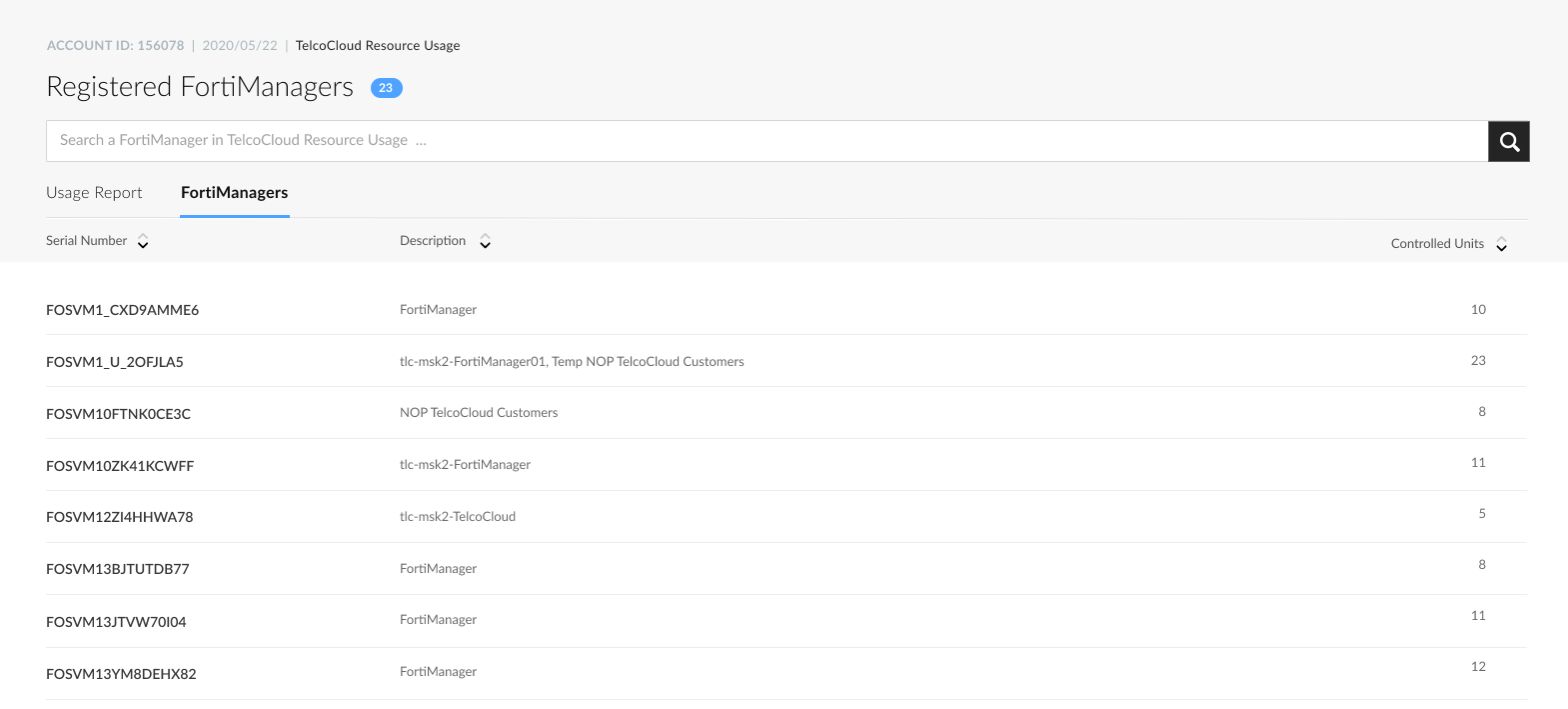Click the magnifier search button
The height and width of the screenshot is (709, 1568).
click(1509, 141)
